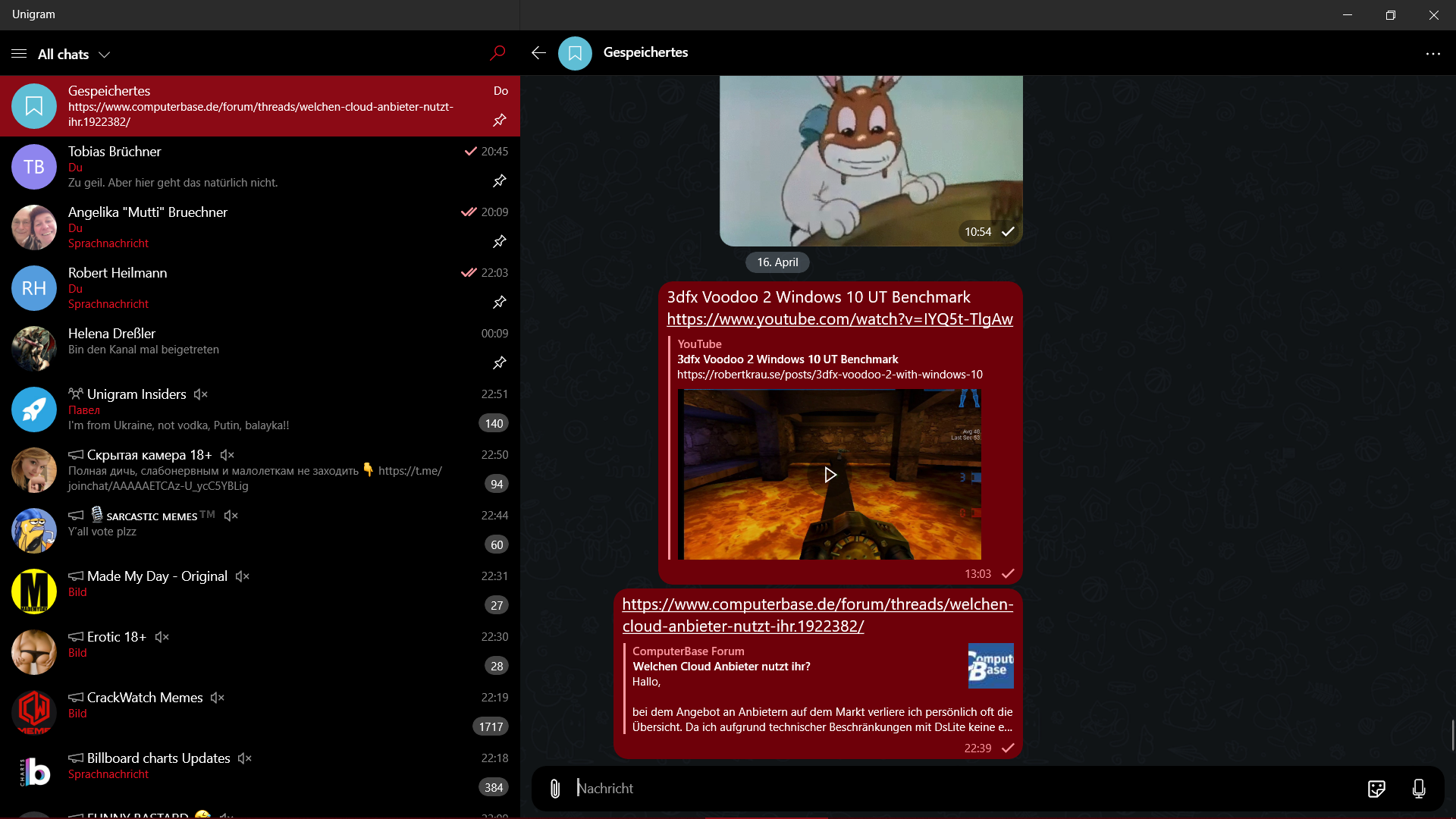Play the 3dfx Voodoo 2 video preview
1456x819 pixels.
tap(830, 475)
